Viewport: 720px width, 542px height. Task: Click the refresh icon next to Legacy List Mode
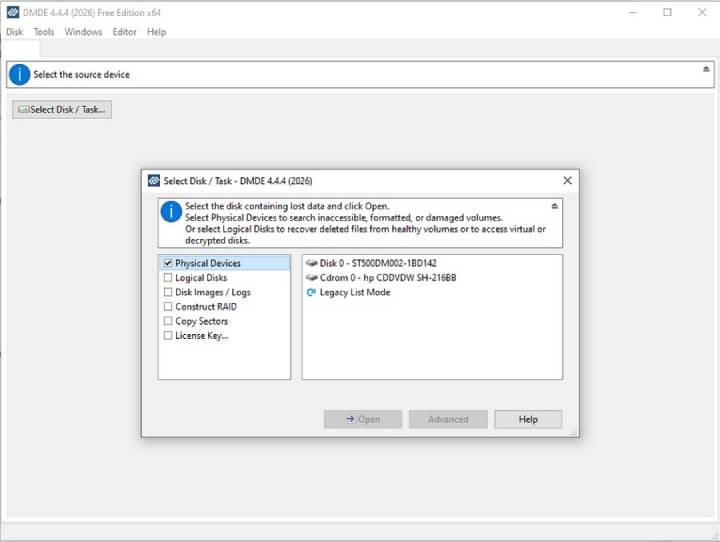click(x=311, y=292)
